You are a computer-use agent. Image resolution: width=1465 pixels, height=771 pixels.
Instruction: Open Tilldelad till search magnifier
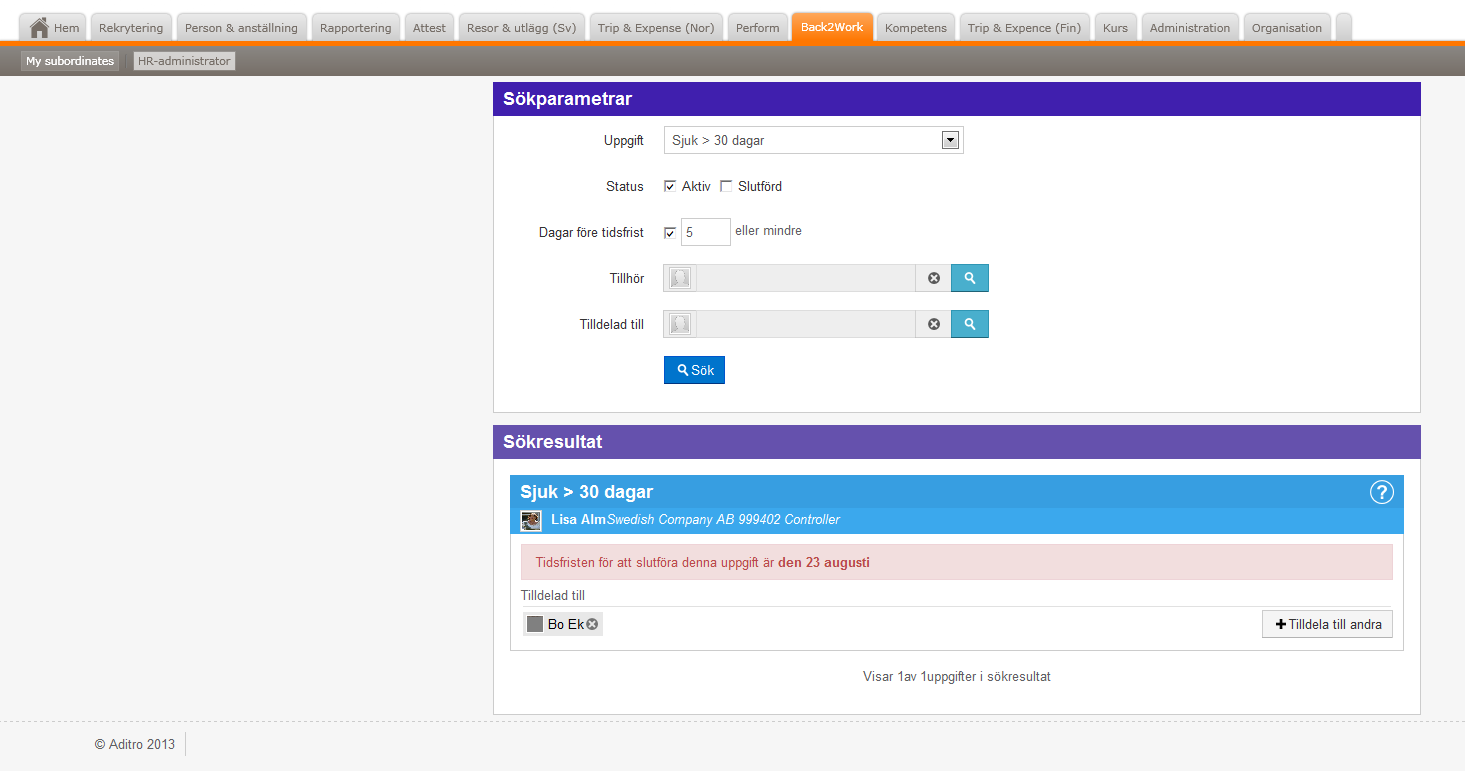click(970, 324)
